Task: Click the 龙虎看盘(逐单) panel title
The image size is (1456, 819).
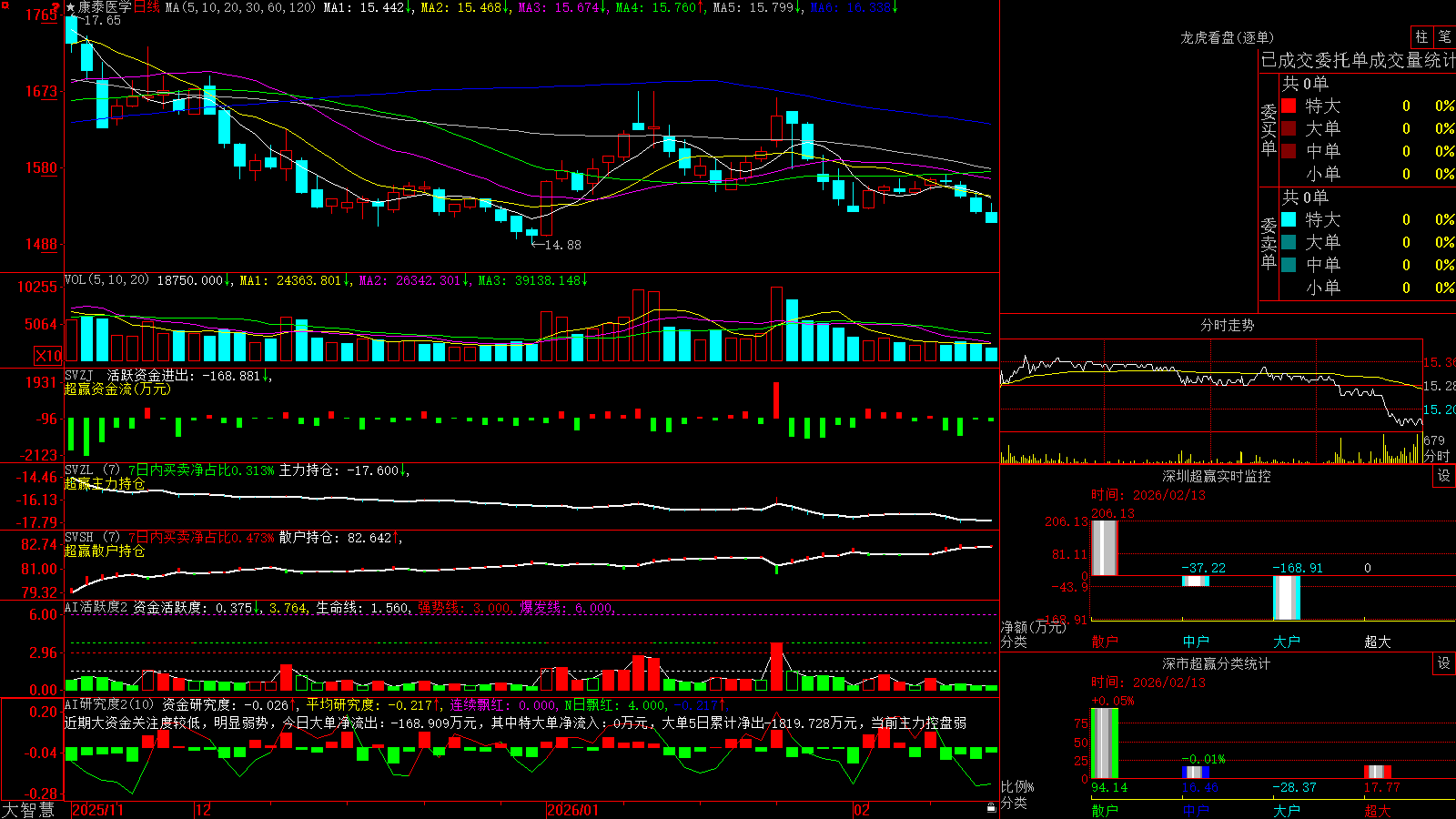Action: [x=1227, y=37]
